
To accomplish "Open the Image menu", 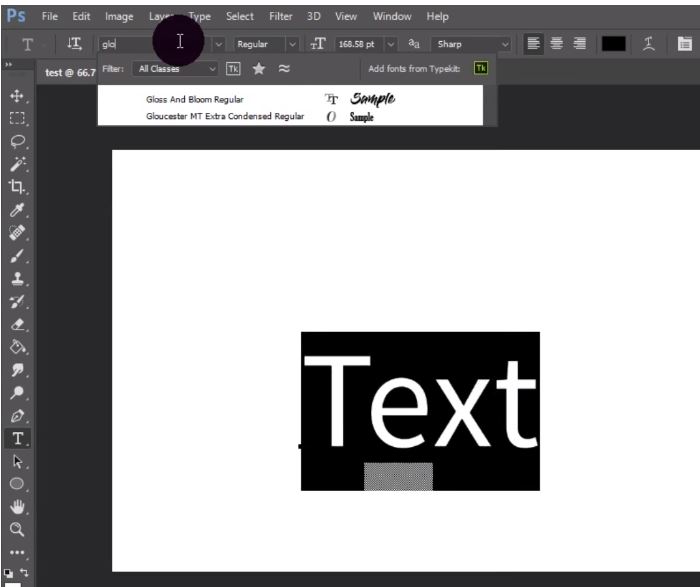I will pos(119,17).
